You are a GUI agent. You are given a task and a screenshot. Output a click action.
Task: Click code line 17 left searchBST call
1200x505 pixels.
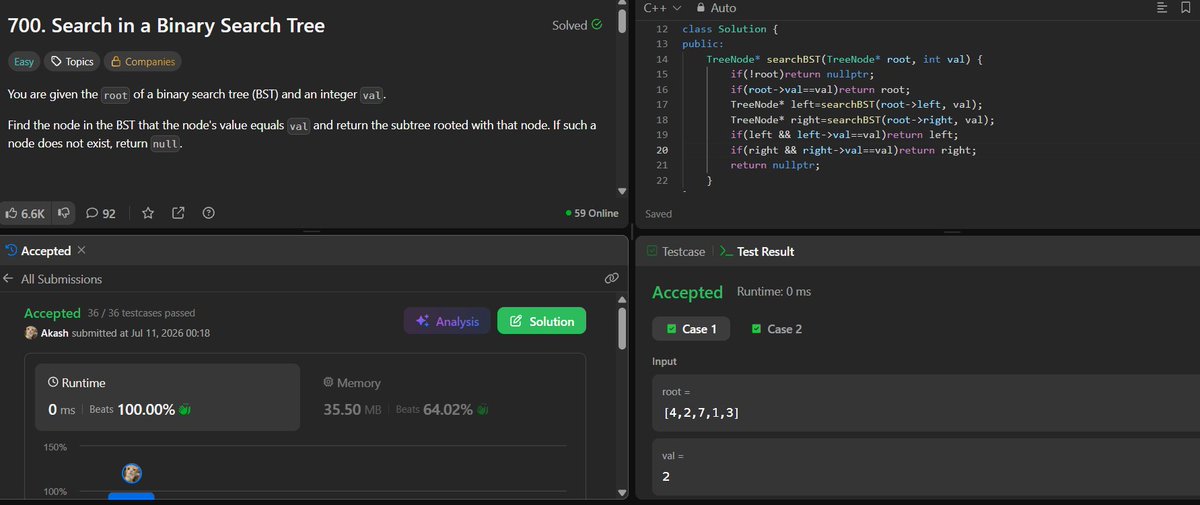(x=856, y=105)
